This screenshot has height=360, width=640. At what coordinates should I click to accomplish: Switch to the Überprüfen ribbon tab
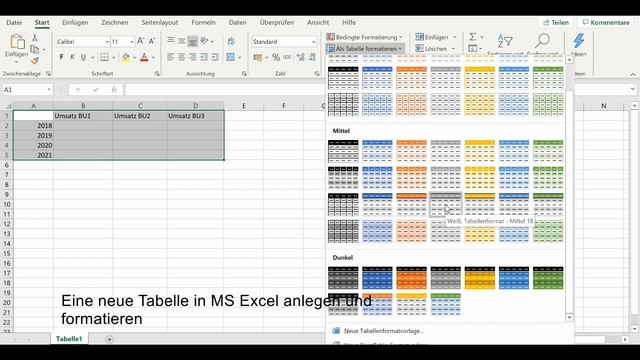click(277, 22)
